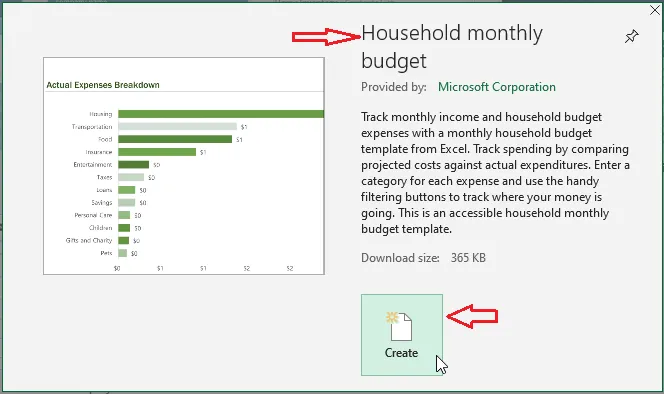This screenshot has height=394, width=664.
Task: Open the Microsoft Corporation provider link
Action: point(497,87)
